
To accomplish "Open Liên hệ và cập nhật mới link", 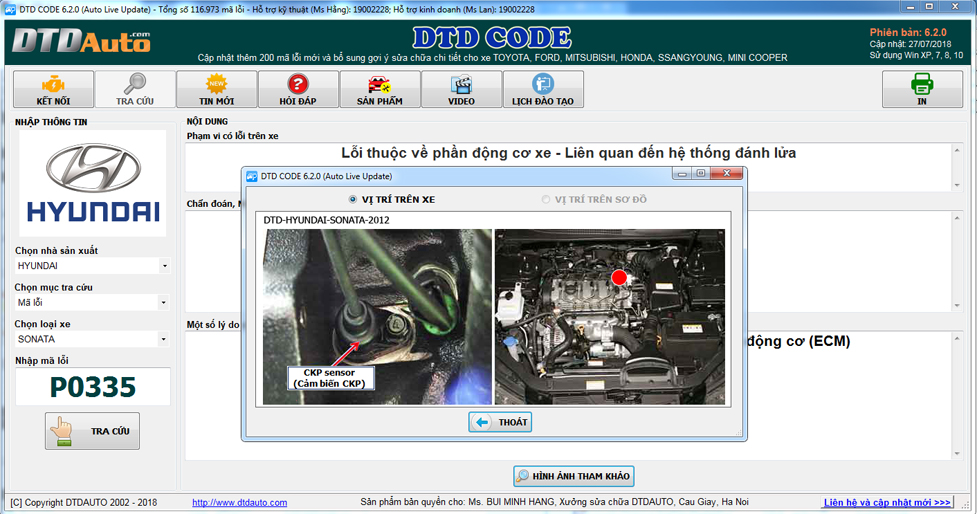I will pyautogui.click(x=887, y=502).
